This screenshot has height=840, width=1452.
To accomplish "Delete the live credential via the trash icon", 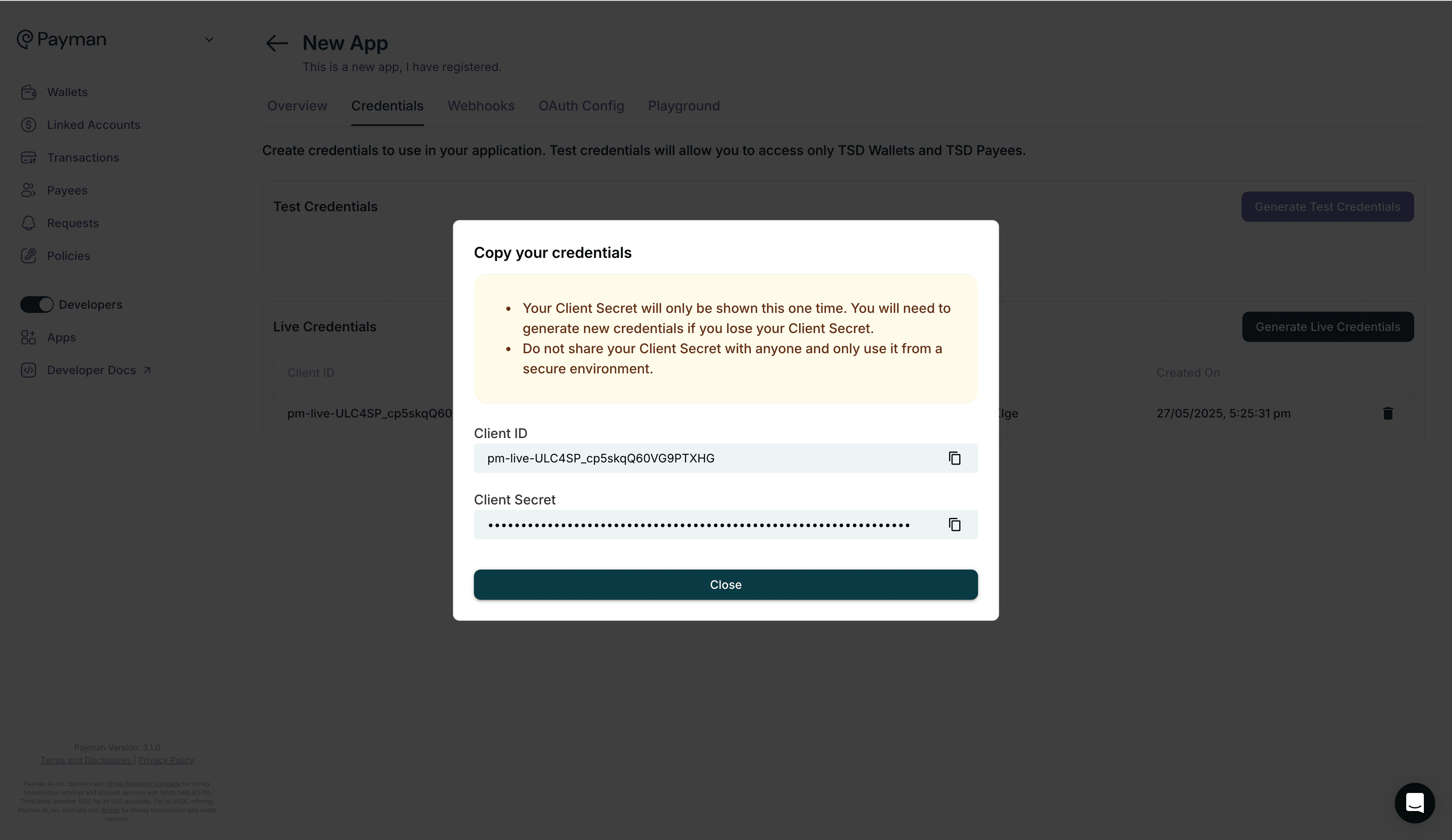I will coord(1388,413).
